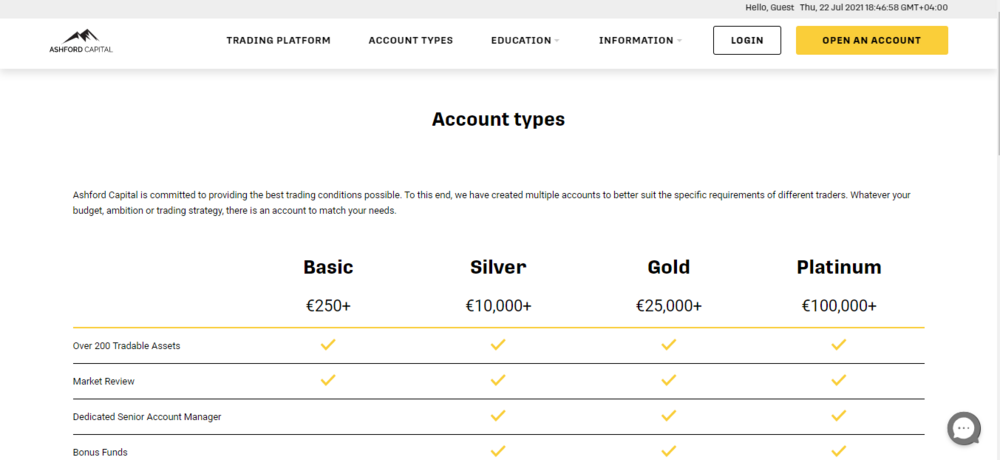The height and width of the screenshot is (460, 1000).
Task: Open the live chat bubble
Action: pyautogui.click(x=963, y=428)
